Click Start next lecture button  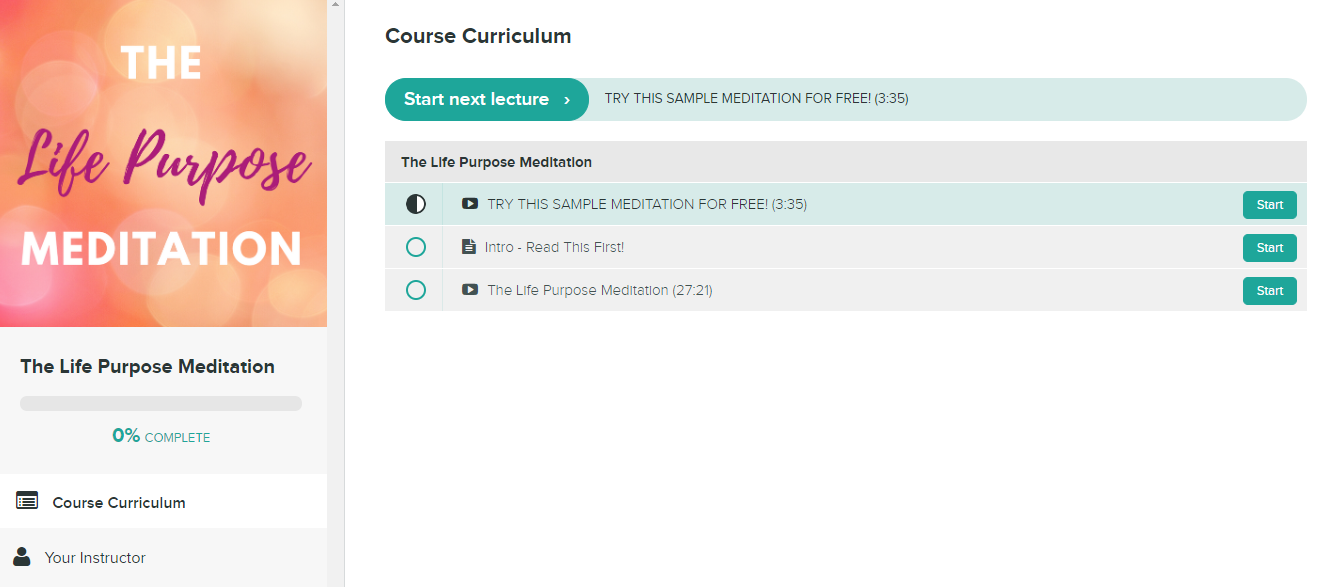[487, 99]
